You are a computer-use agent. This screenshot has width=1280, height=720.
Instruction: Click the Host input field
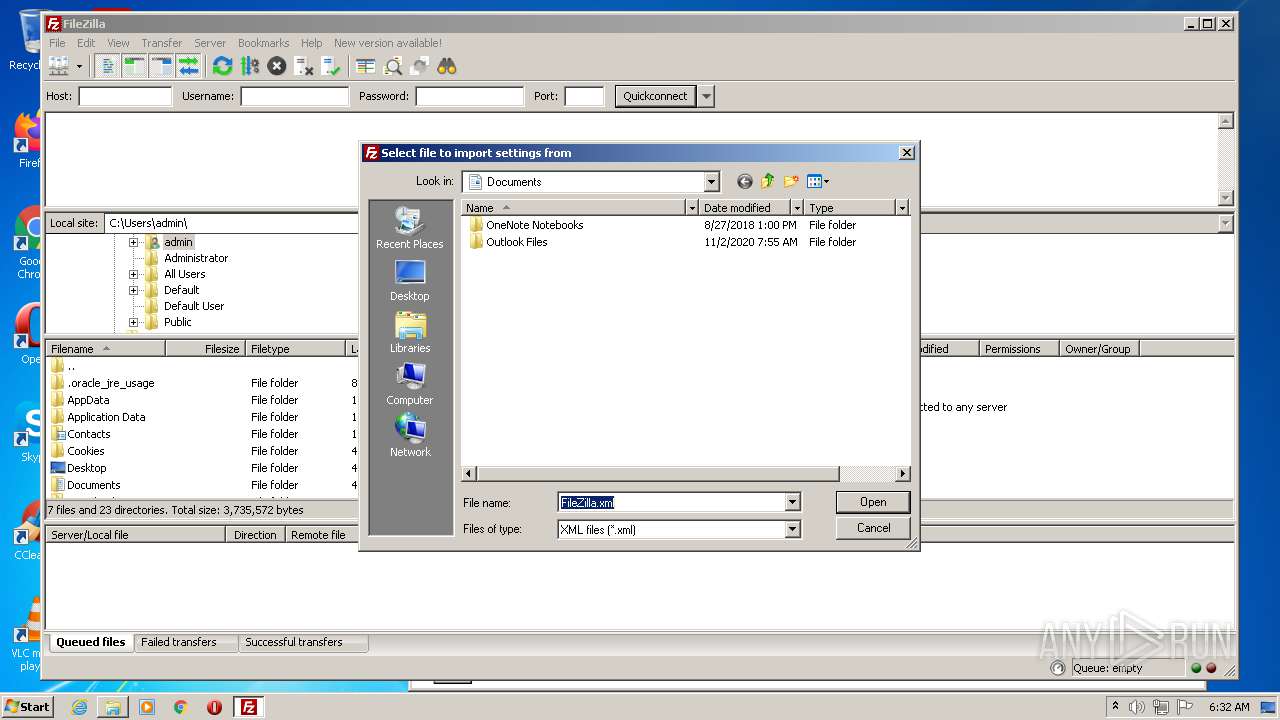125,96
